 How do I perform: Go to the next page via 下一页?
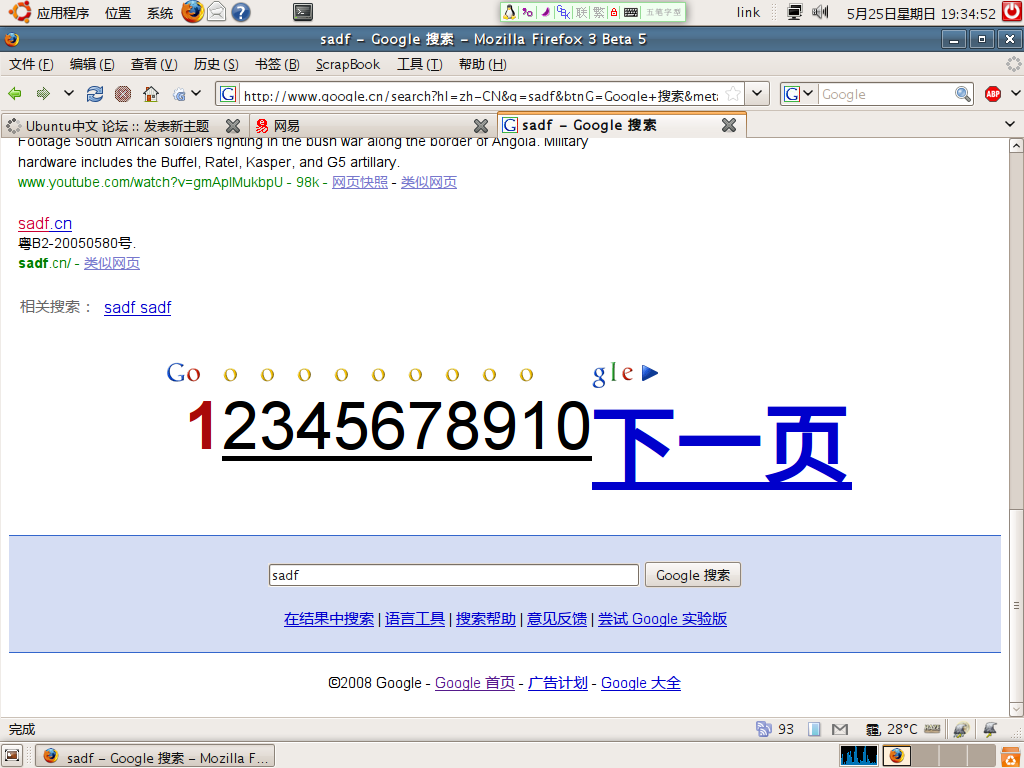coord(722,447)
